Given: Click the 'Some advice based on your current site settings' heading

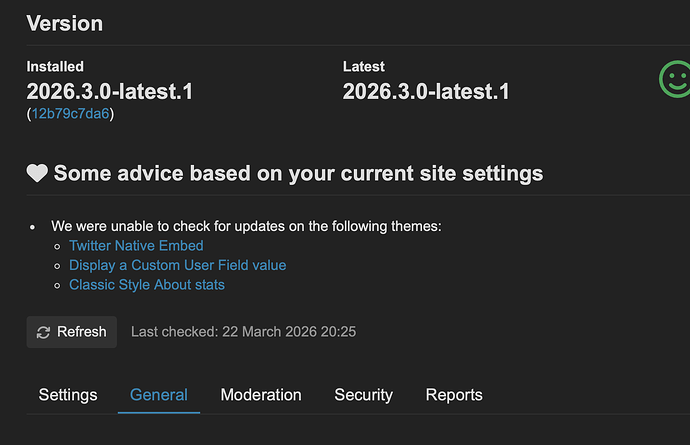Looking at the screenshot, I should point(298,173).
